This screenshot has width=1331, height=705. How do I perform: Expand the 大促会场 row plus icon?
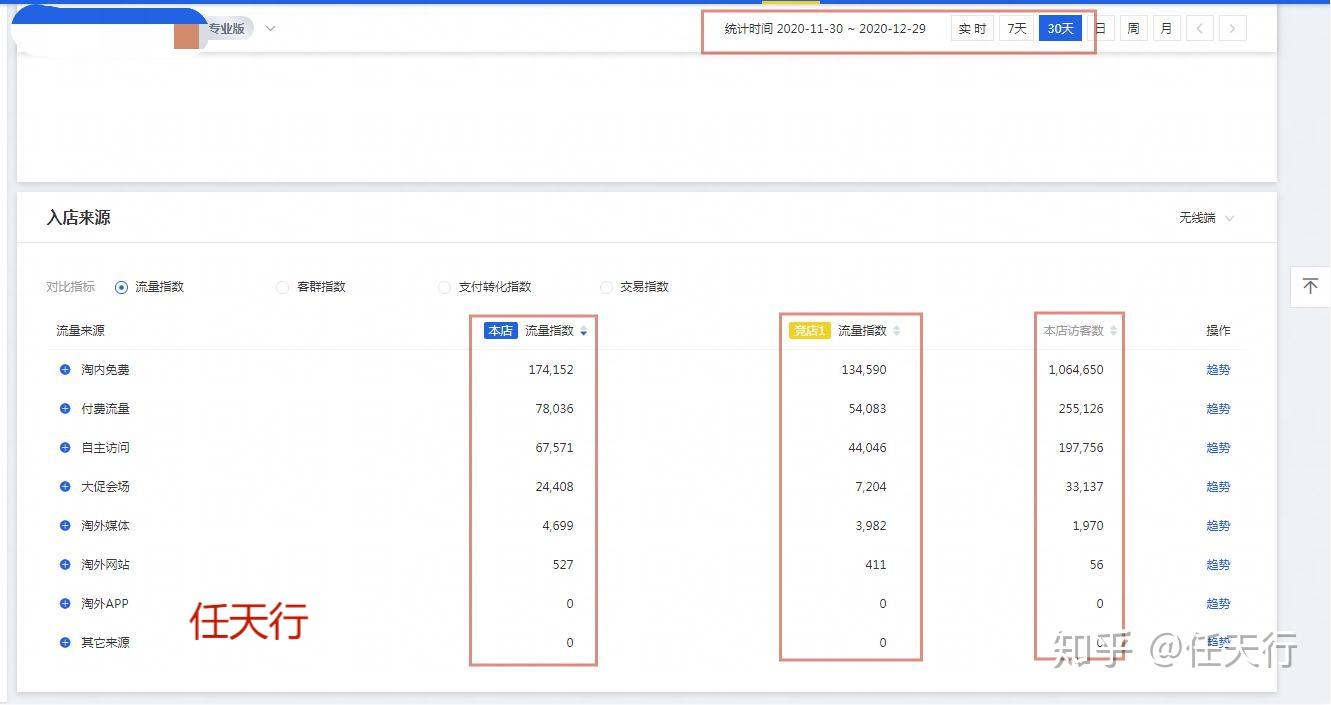65,487
